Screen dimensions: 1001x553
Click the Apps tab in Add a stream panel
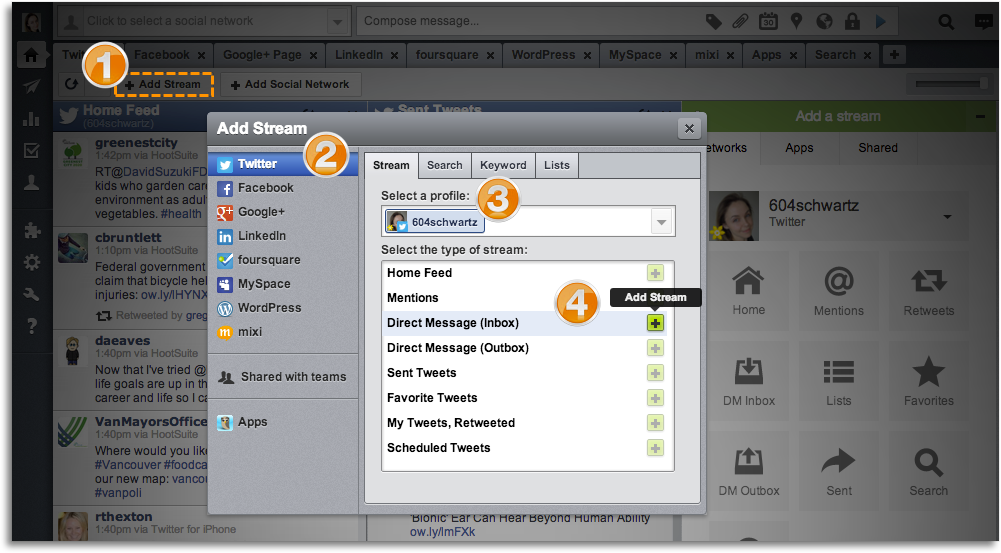click(799, 148)
